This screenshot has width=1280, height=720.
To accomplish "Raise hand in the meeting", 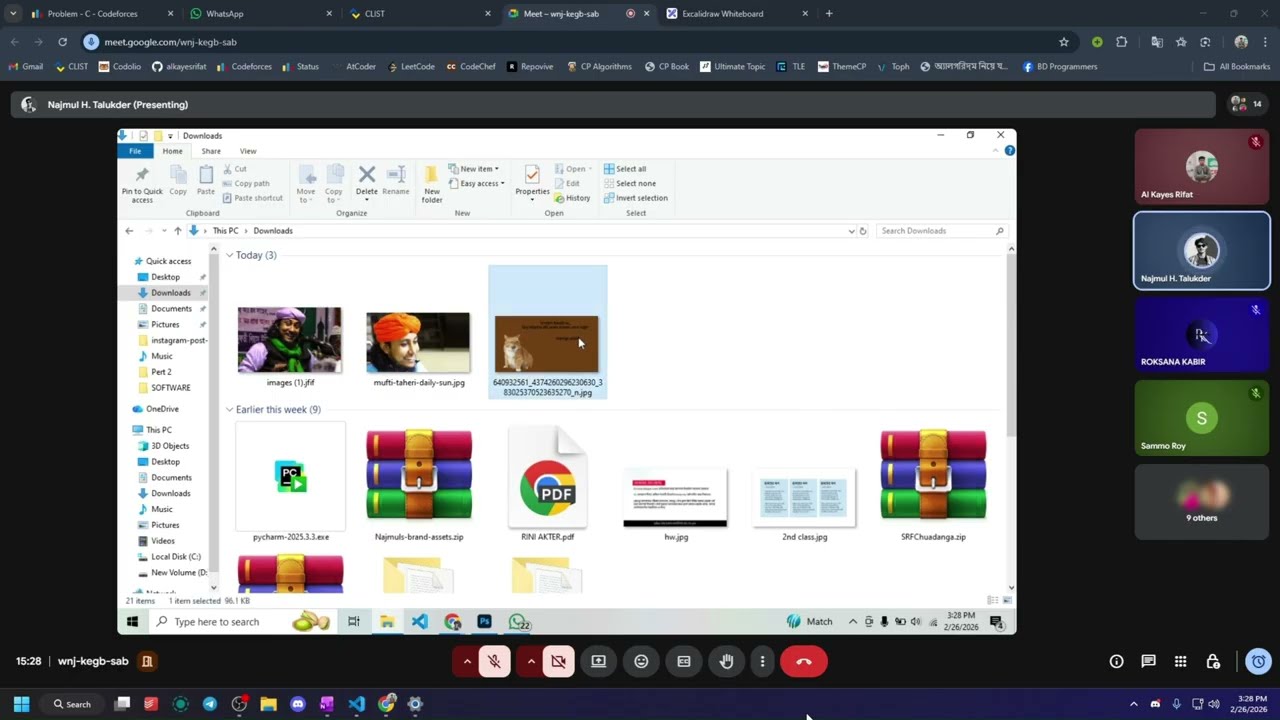I will (727, 661).
